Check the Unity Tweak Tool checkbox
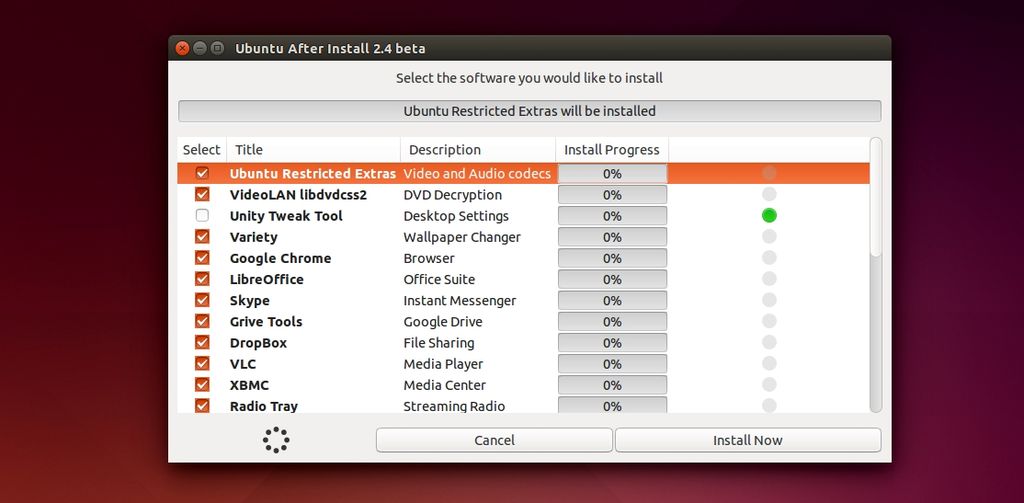Viewport: 1024px width, 503px height. tap(202, 216)
